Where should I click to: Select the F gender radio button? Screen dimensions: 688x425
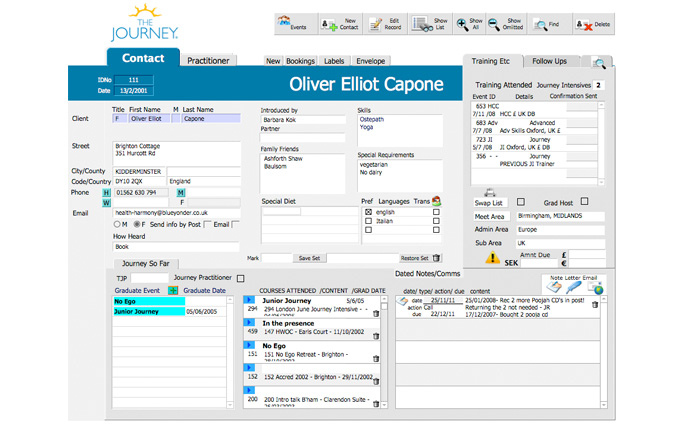coord(137,224)
